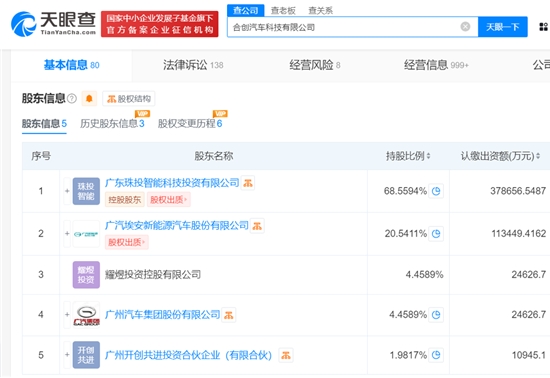Open the apps grid icon beside 天眼一下
Image resolution: width=550 pixels, height=378 pixels.
(x=543, y=27)
